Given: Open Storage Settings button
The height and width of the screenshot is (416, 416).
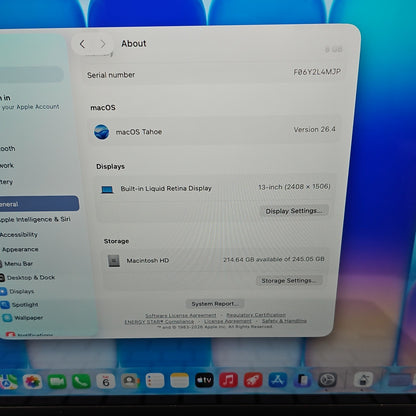Looking at the screenshot, I should (289, 280).
